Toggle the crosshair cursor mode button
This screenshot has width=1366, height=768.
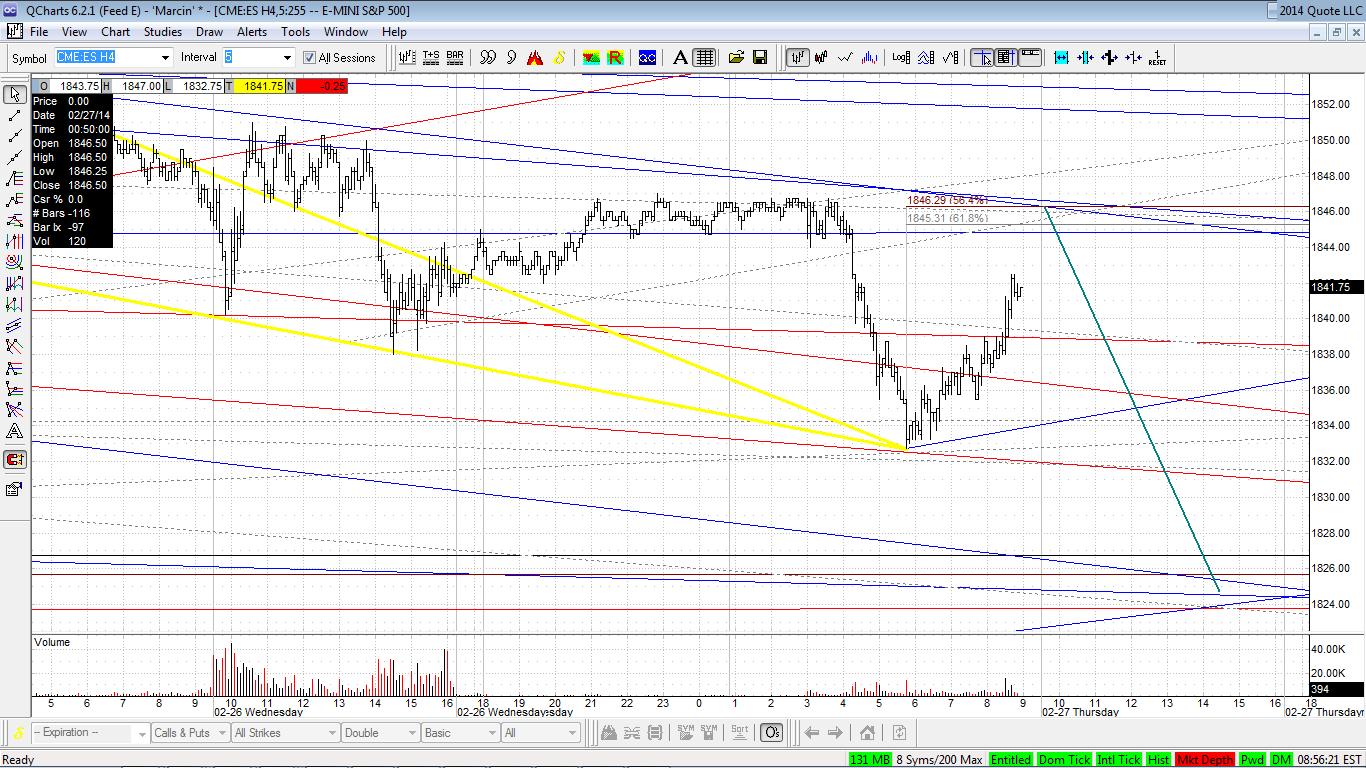click(x=983, y=57)
